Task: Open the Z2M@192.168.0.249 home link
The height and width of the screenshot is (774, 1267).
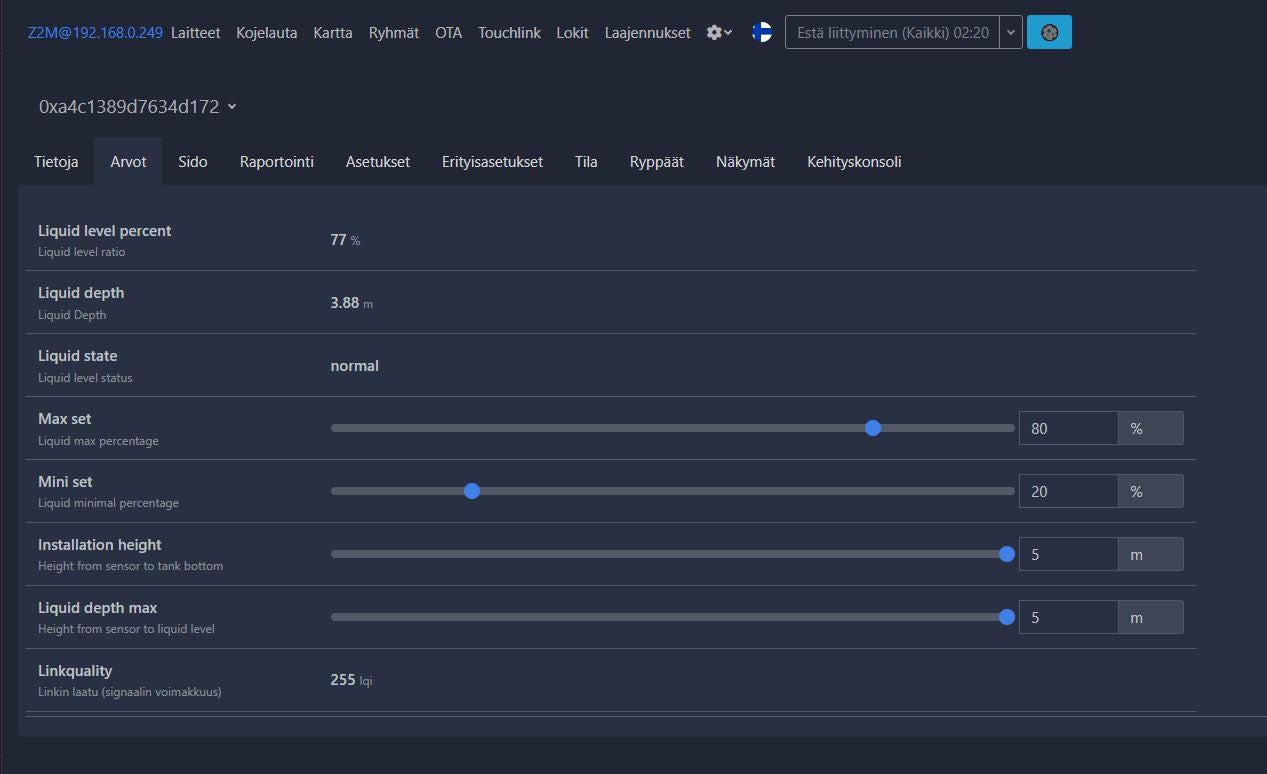Action: click(95, 32)
